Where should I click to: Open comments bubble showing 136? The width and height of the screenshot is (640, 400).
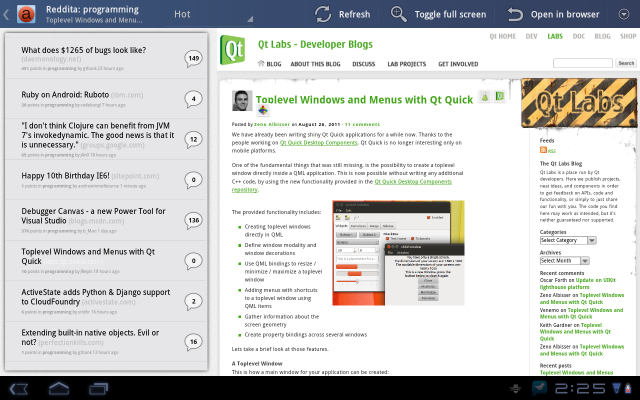click(193, 220)
